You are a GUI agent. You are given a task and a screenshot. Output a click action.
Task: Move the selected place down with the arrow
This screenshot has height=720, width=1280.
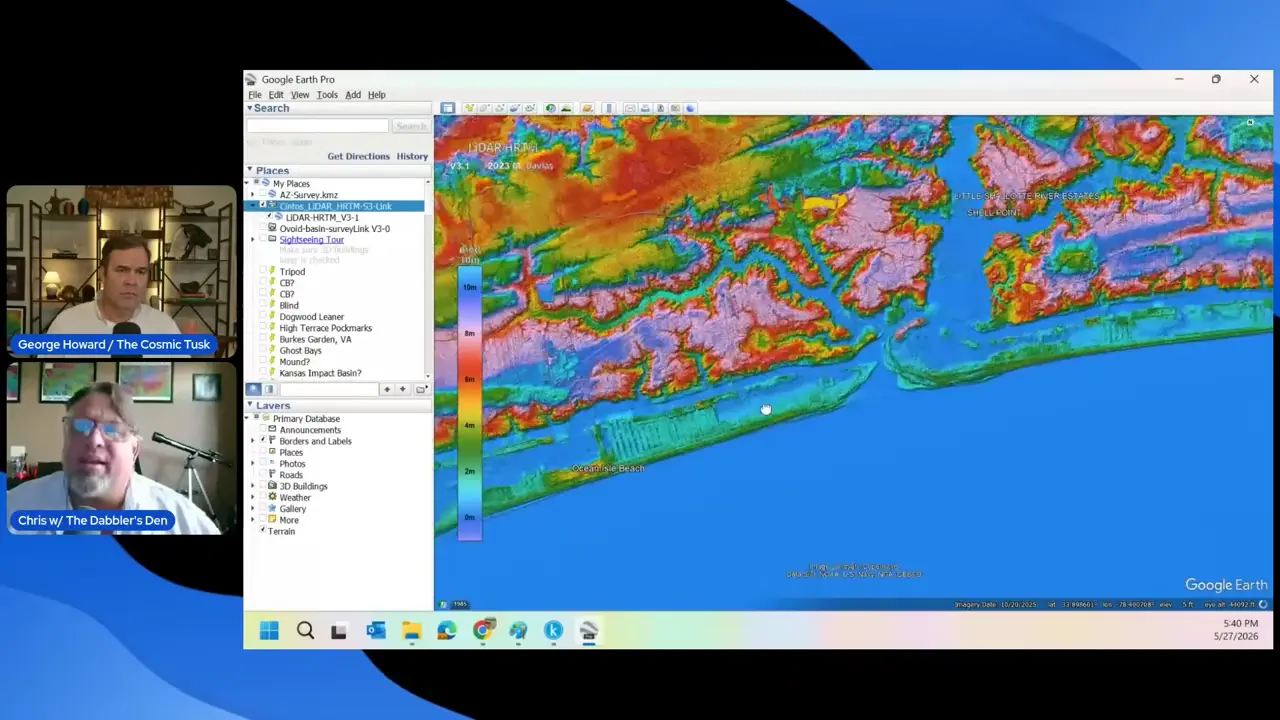[403, 389]
